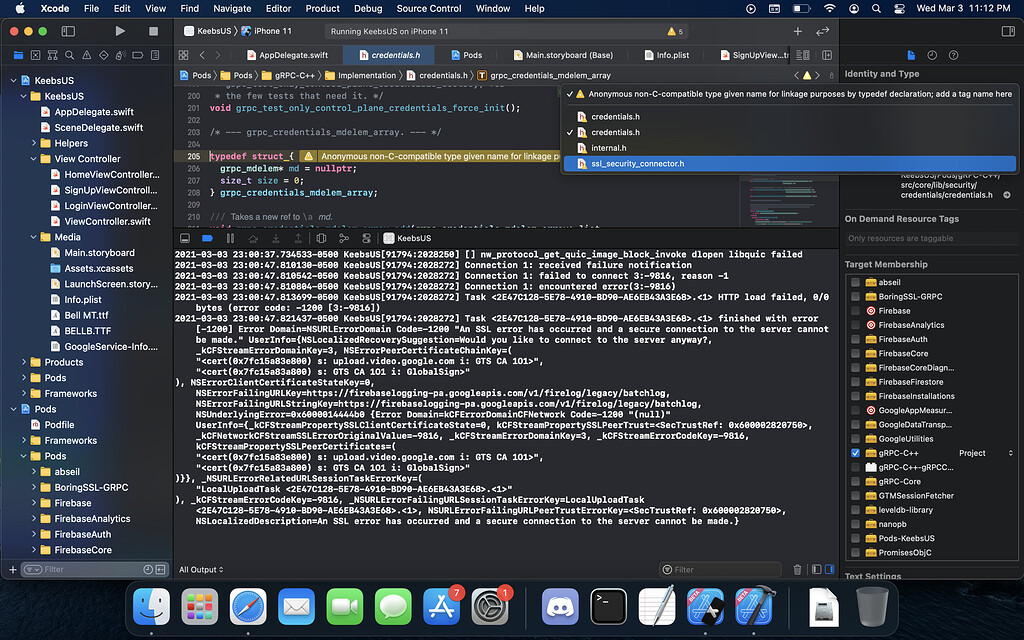
Task: Run the KeebsUS build
Action: (x=120, y=31)
